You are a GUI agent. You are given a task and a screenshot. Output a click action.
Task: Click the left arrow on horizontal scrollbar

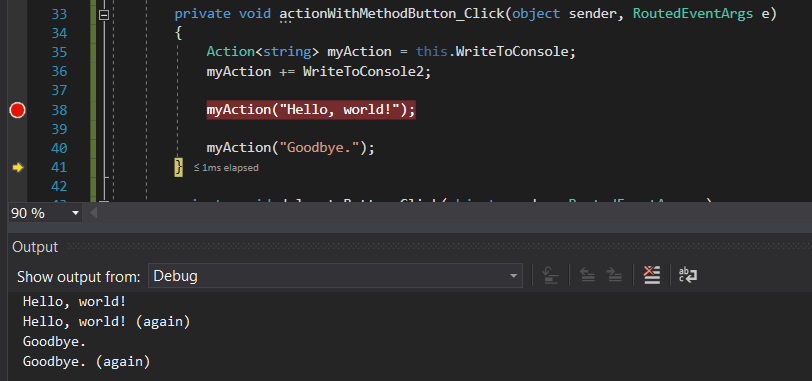click(x=94, y=213)
